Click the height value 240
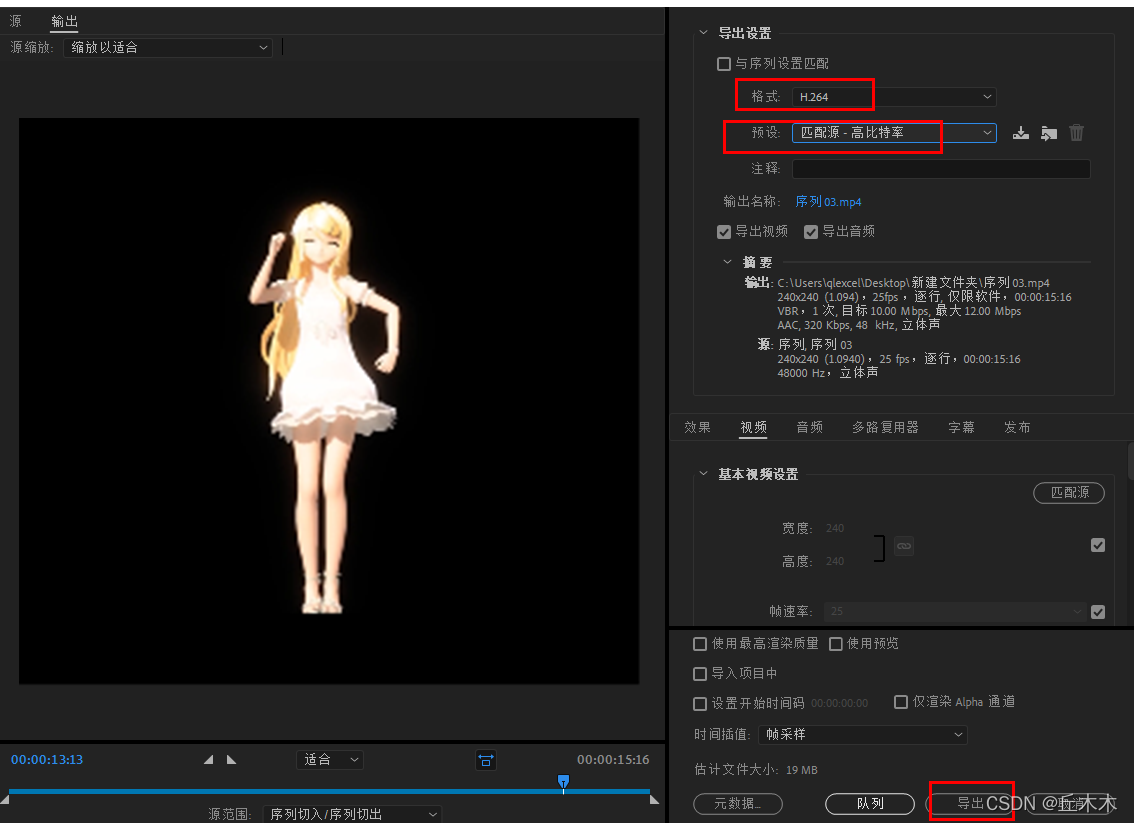Image resolution: width=1134 pixels, height=823 pixels. click(835, 561)
